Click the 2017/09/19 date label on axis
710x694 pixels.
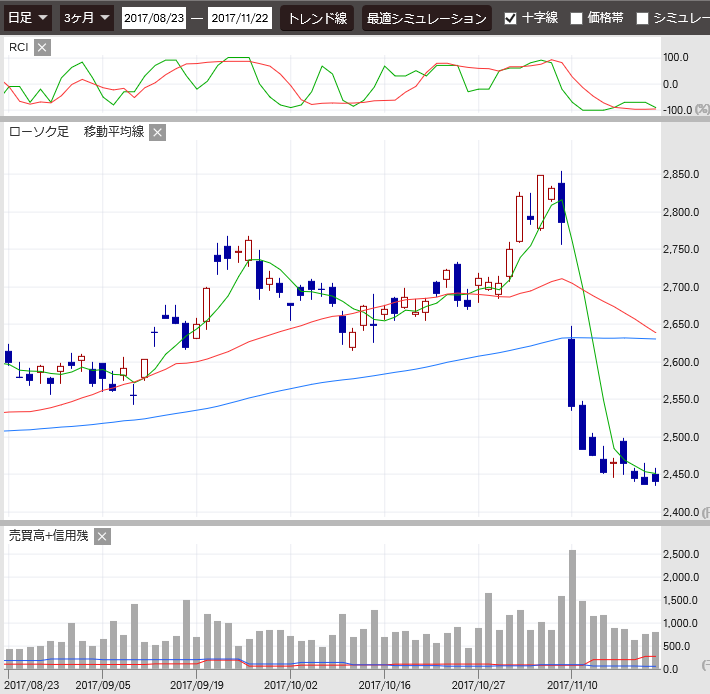pos(196,686)
